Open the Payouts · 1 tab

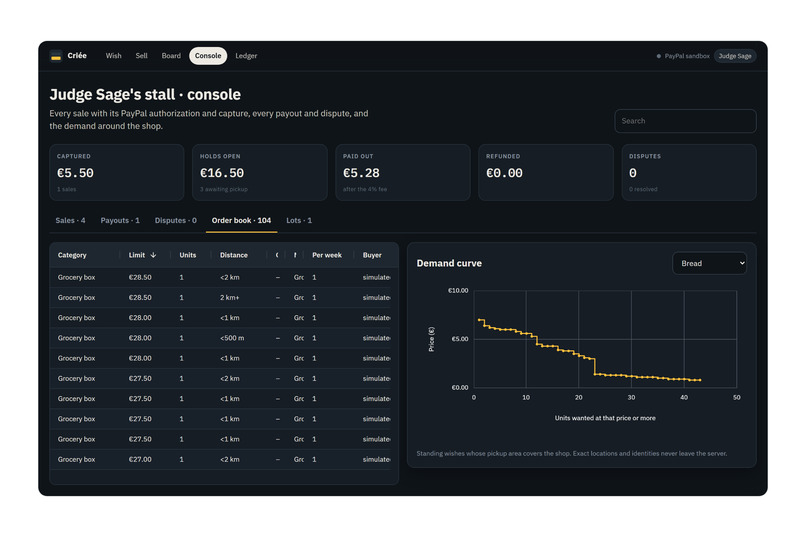pyautogui.click(x=120, y=220)
